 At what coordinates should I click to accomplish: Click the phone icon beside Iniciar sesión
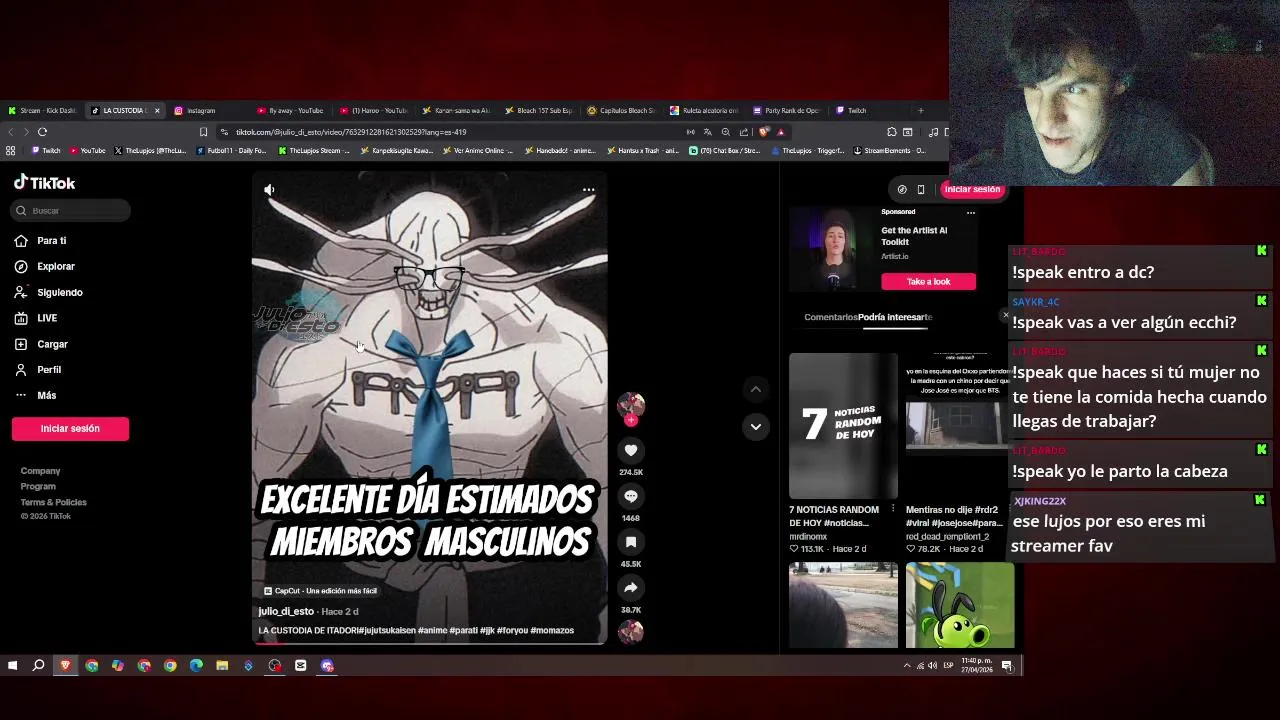pos(921,189)
